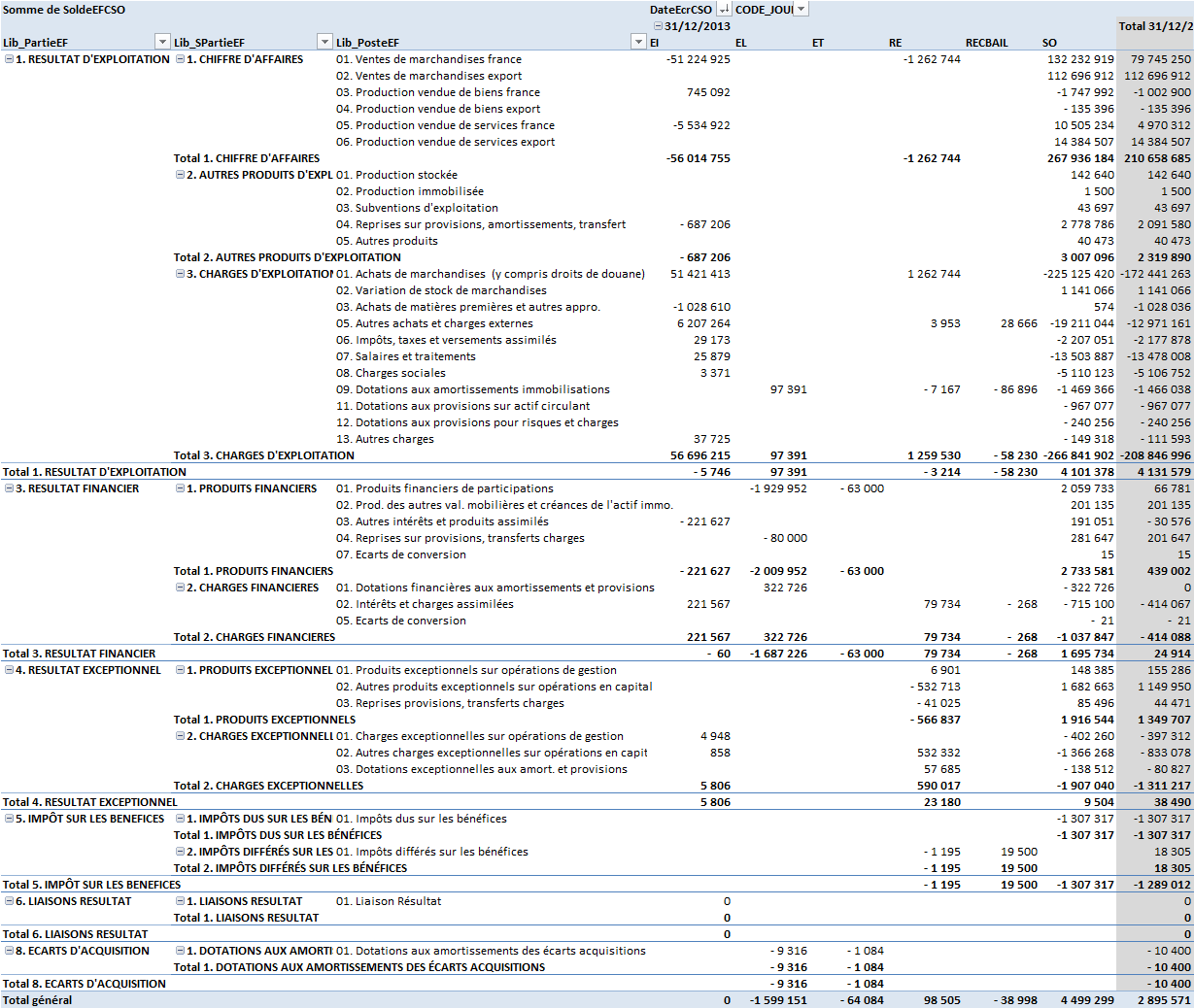This screenshot has width=1194, height=1008.
Task: Collapse the 5. IMPÔT SUR LES BENEFICES group
Action: pyautogui.click(x=10, y=819)
